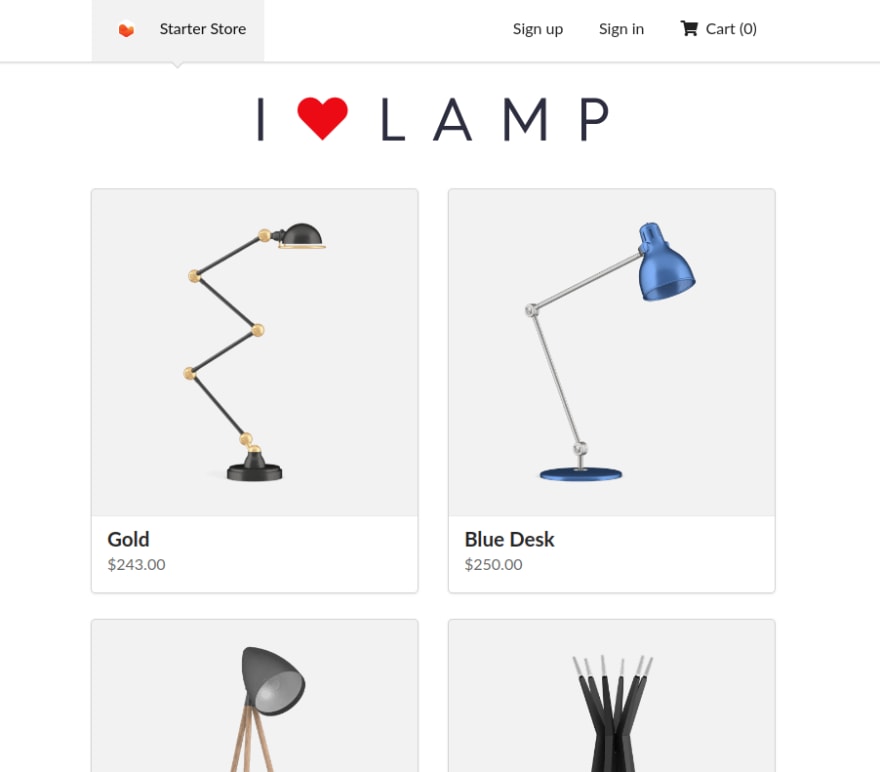Click the orange Starter Store logo icon
The image size is (880, 772).
(x=126, y=29)
